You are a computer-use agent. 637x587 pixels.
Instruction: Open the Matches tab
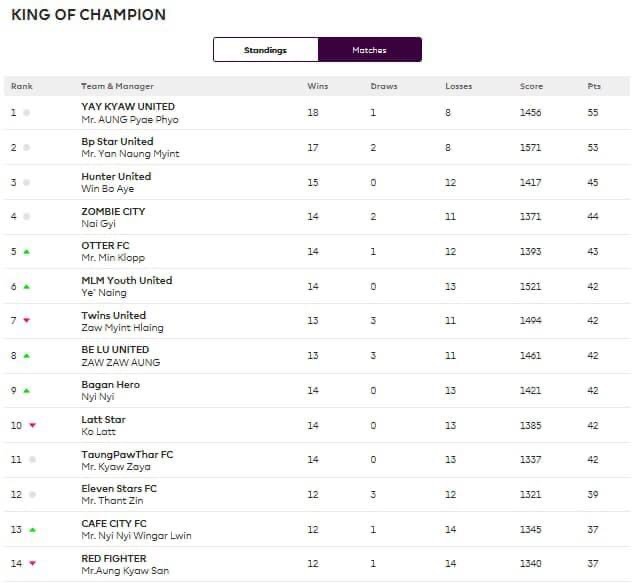pos(369,50)
